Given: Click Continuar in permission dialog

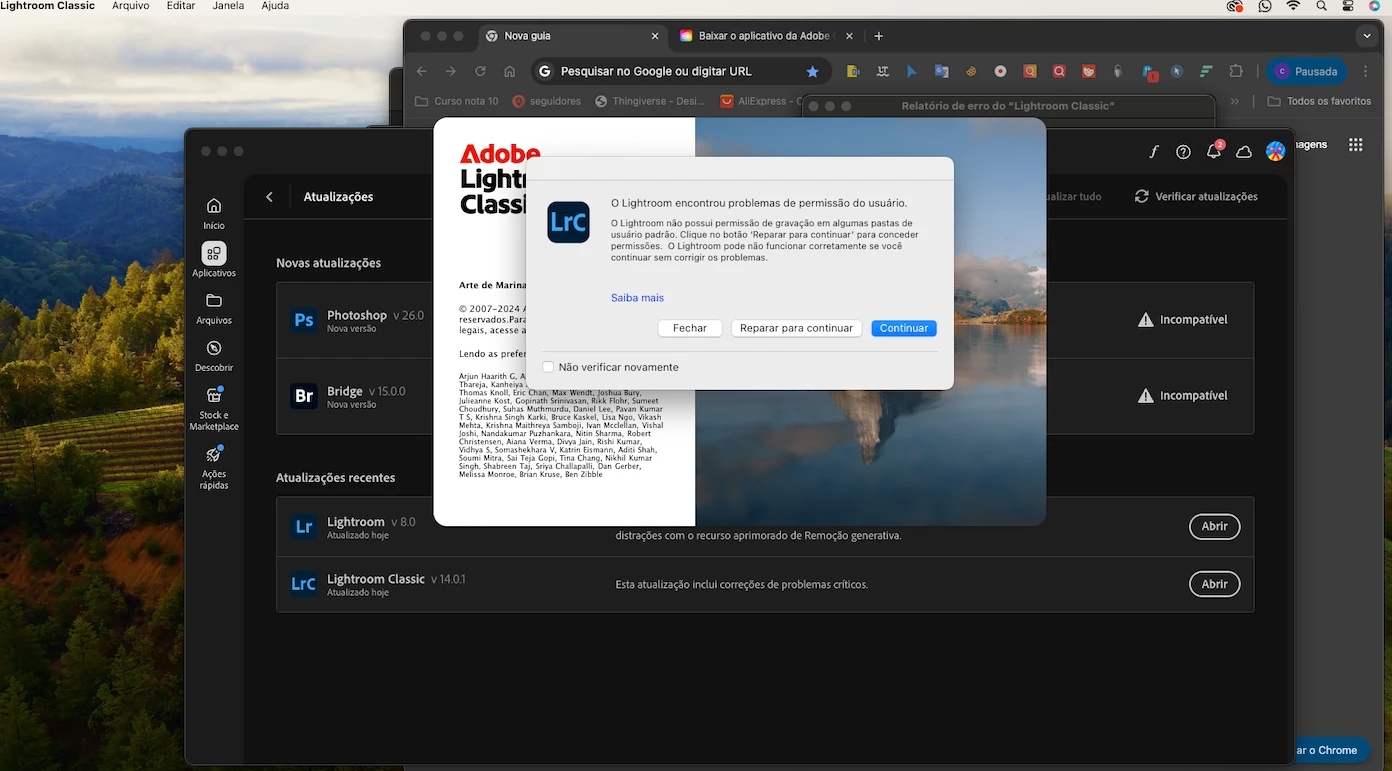Looking at the screenshot, I should click(904, 328).
